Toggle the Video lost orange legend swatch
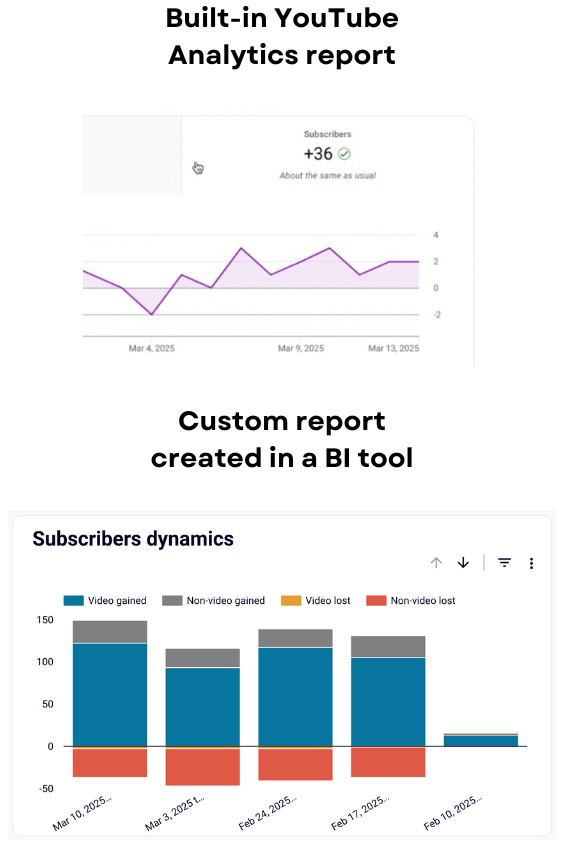 point(291,601)
